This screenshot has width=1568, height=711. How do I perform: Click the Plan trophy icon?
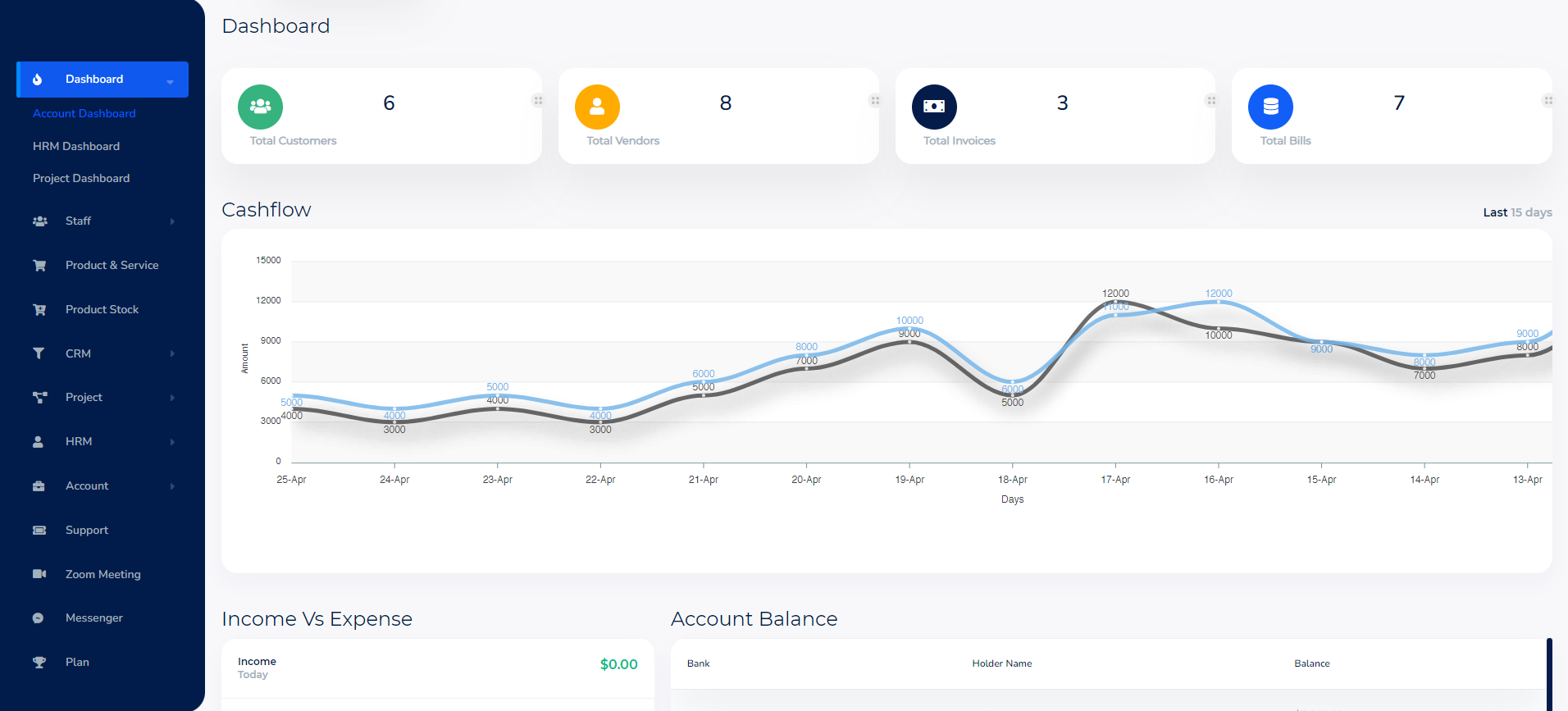click(x=39, y=663)
